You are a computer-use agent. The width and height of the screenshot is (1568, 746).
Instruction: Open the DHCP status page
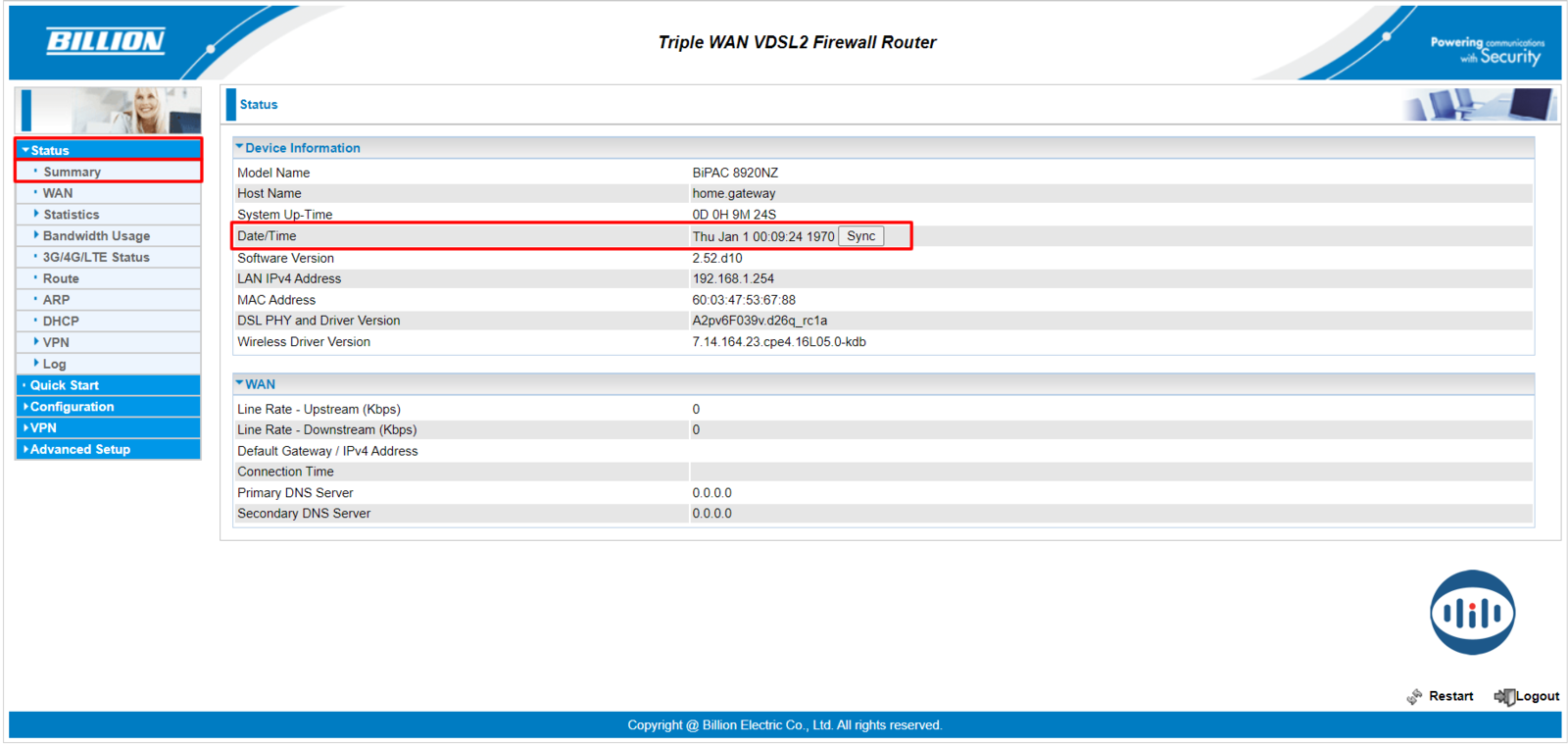point(61,322)
